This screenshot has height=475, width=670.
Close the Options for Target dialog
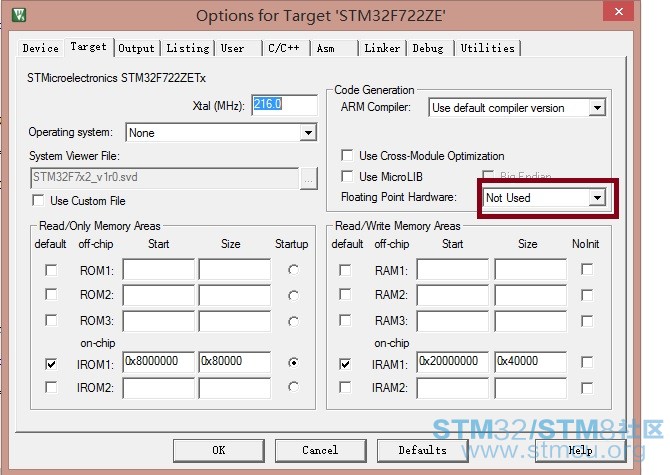pos(618,12)
